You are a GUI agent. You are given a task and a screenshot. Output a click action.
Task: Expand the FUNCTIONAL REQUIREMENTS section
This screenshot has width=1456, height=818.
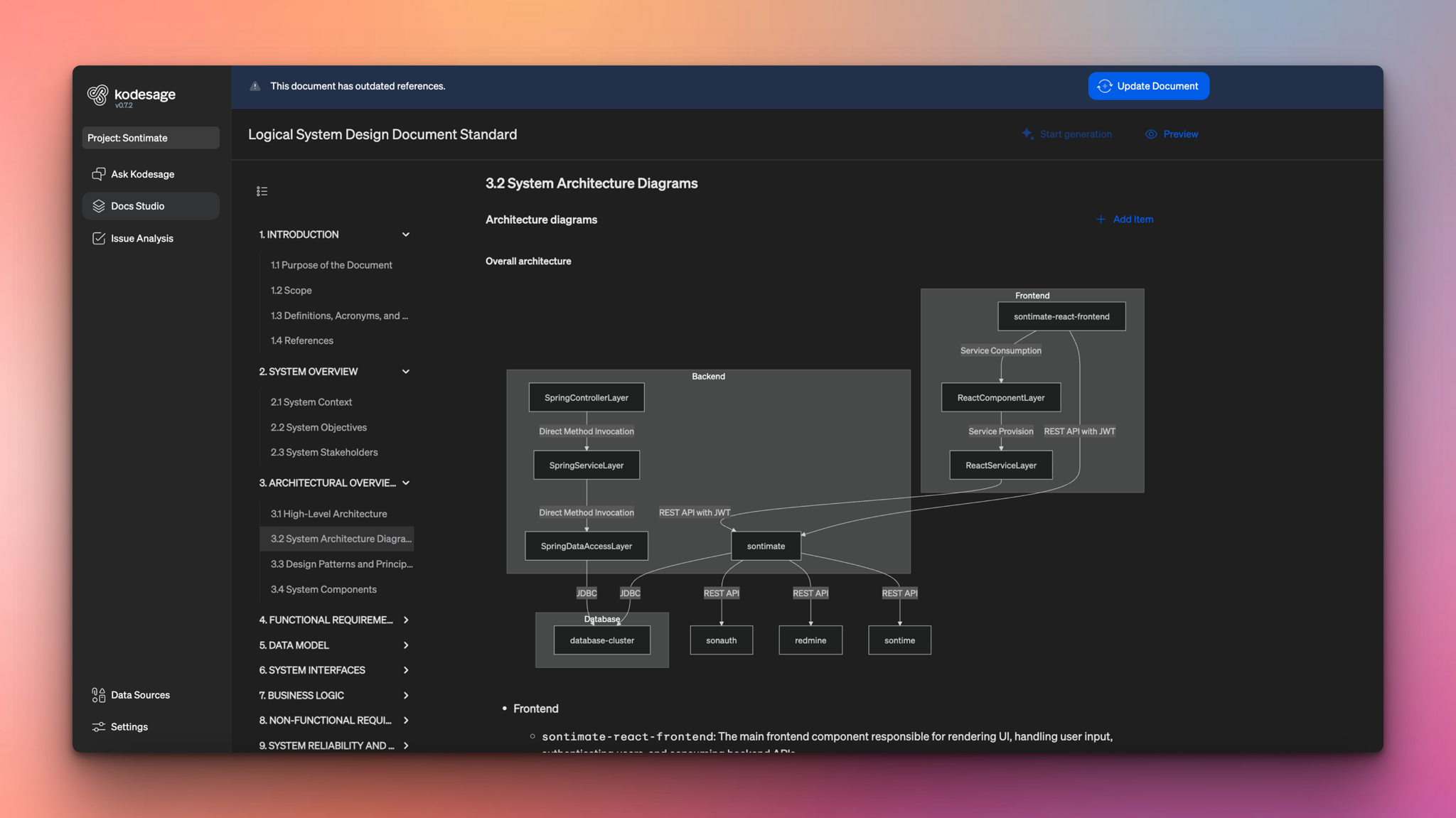pyautogui.click(x=405, y=620)
